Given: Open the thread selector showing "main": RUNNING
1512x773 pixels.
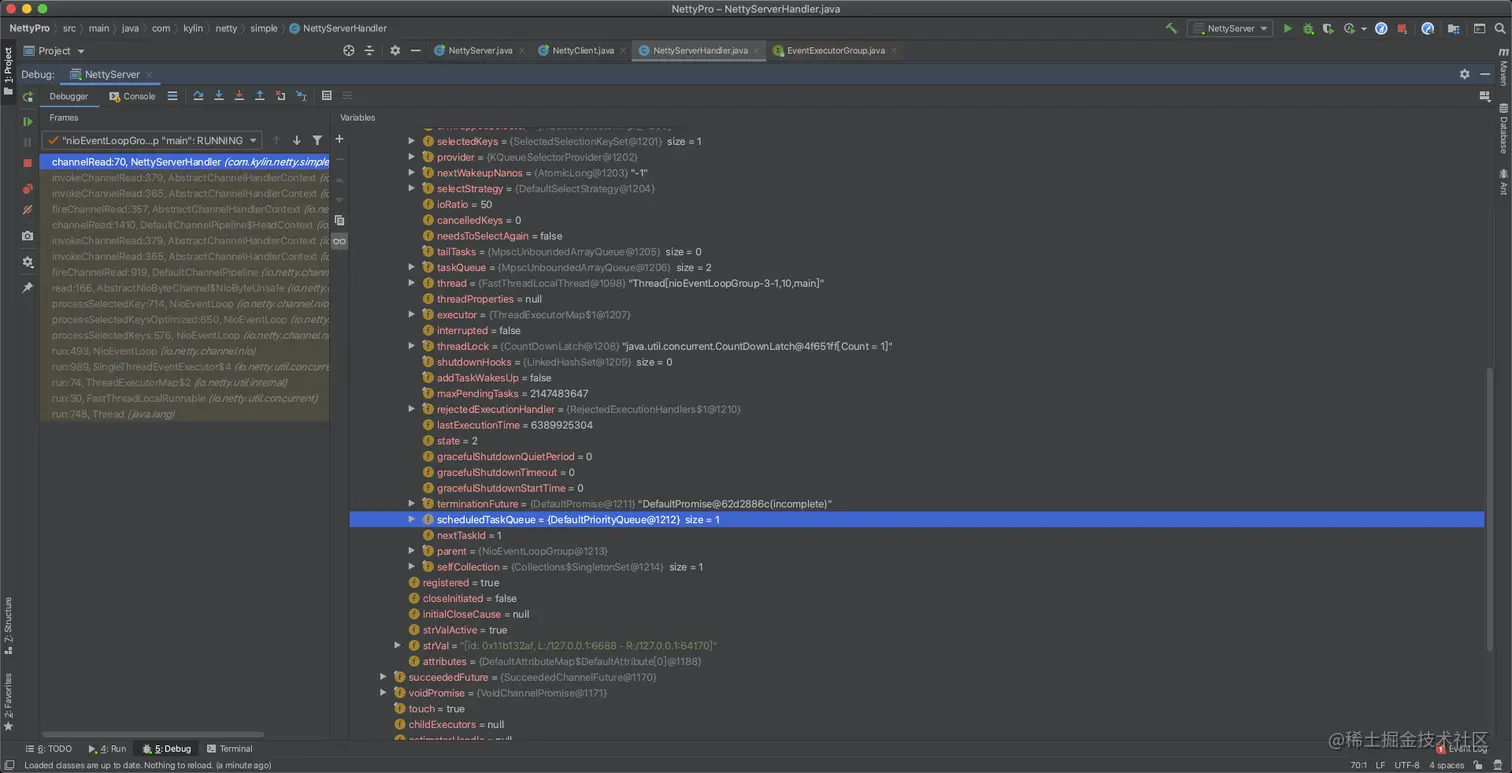Looking at the screenshot, I should (x=152, y=140).
